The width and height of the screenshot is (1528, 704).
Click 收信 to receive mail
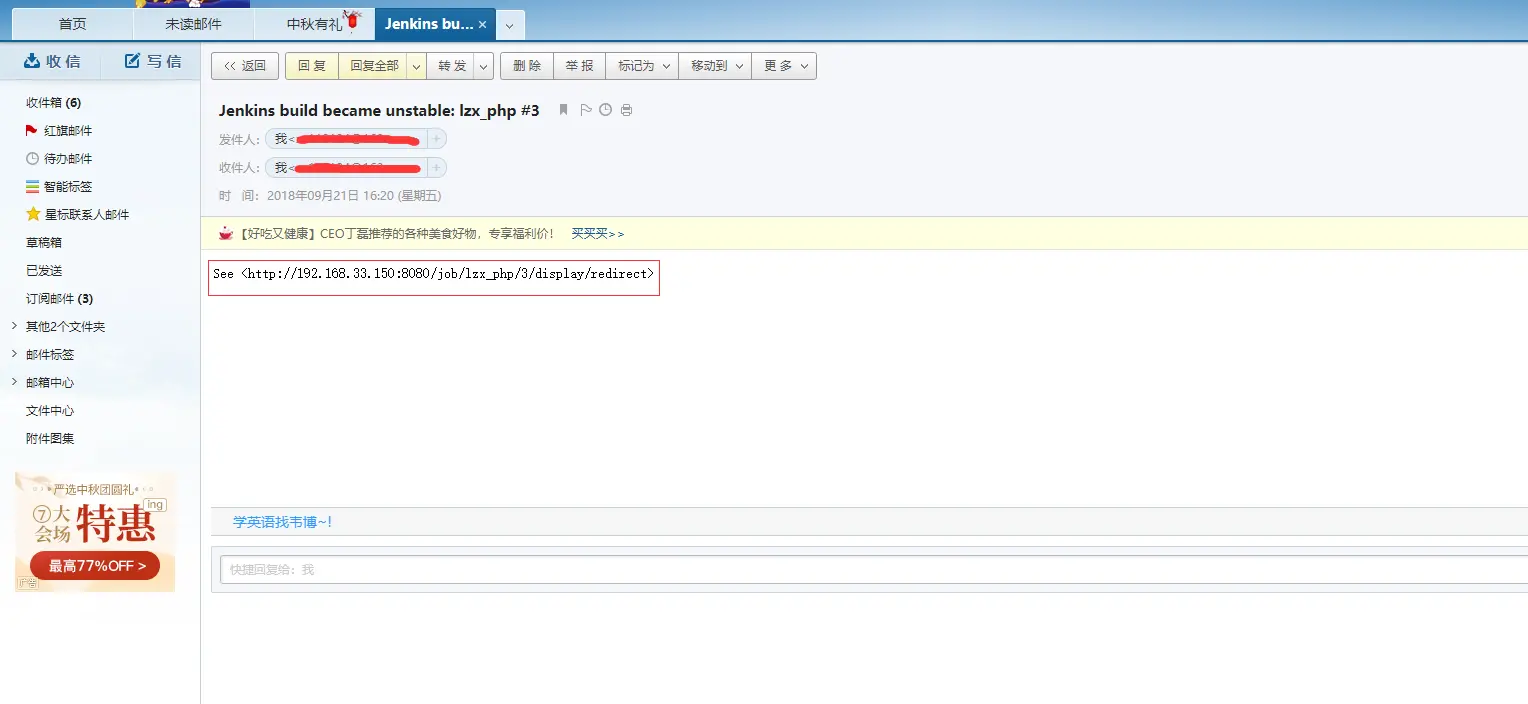[52, 61]
